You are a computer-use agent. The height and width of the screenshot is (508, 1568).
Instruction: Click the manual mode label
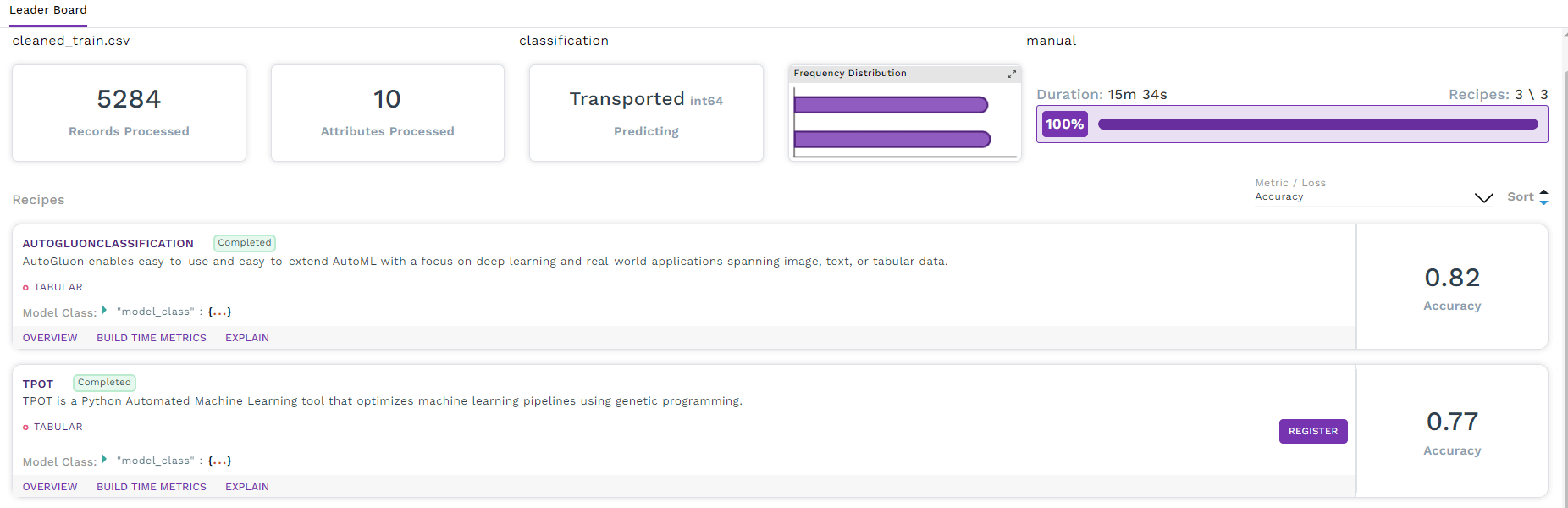click(x=1052, y=41)
